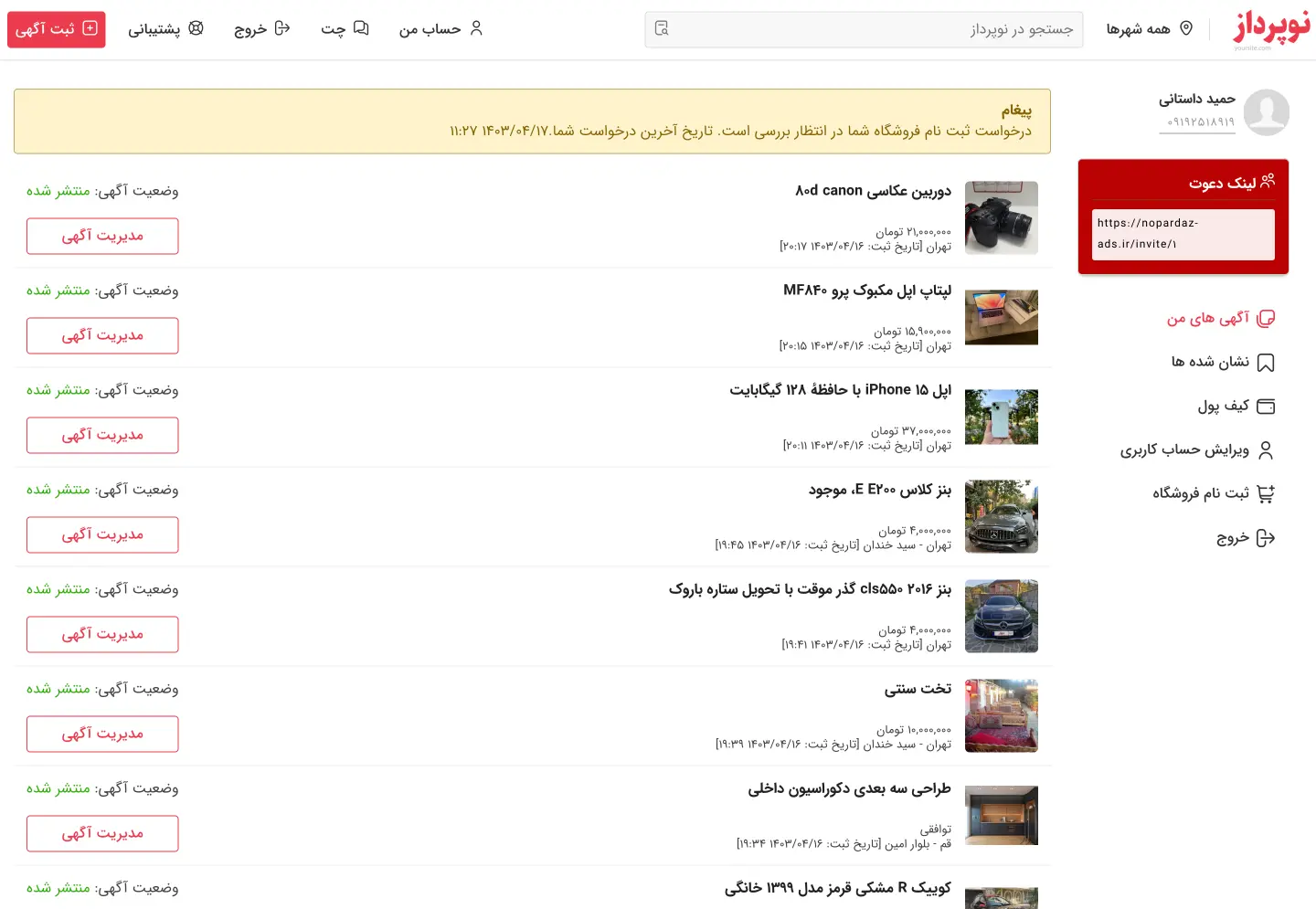Image resolution: width=1316 pixels, height=909 pixels.
Task: Select 'ویرایش حساب کاربری' in sidebar
Action: click(1184, 449)
